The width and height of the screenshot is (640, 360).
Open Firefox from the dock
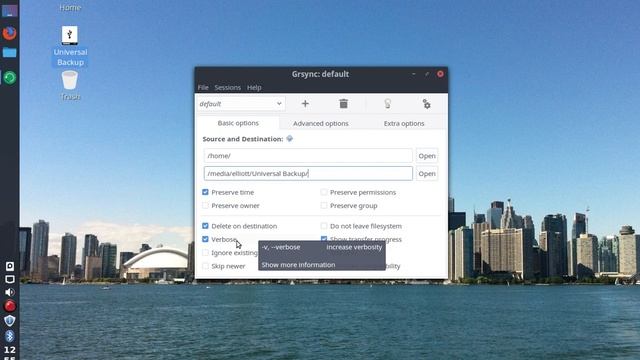(10, 33)
